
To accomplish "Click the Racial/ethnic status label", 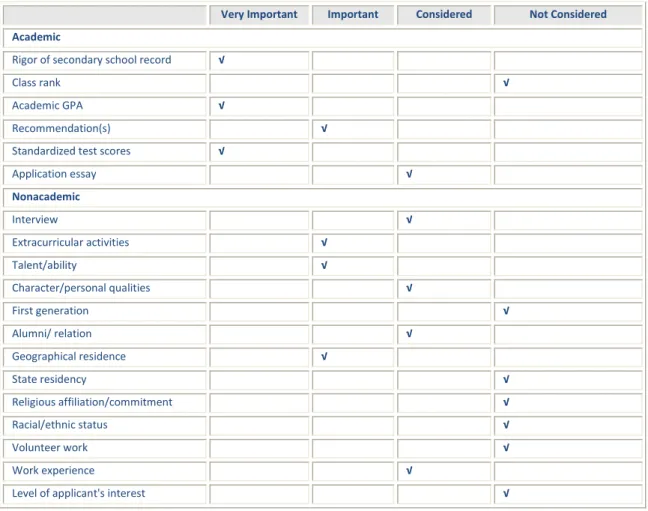I will click(x=60, y=425).
